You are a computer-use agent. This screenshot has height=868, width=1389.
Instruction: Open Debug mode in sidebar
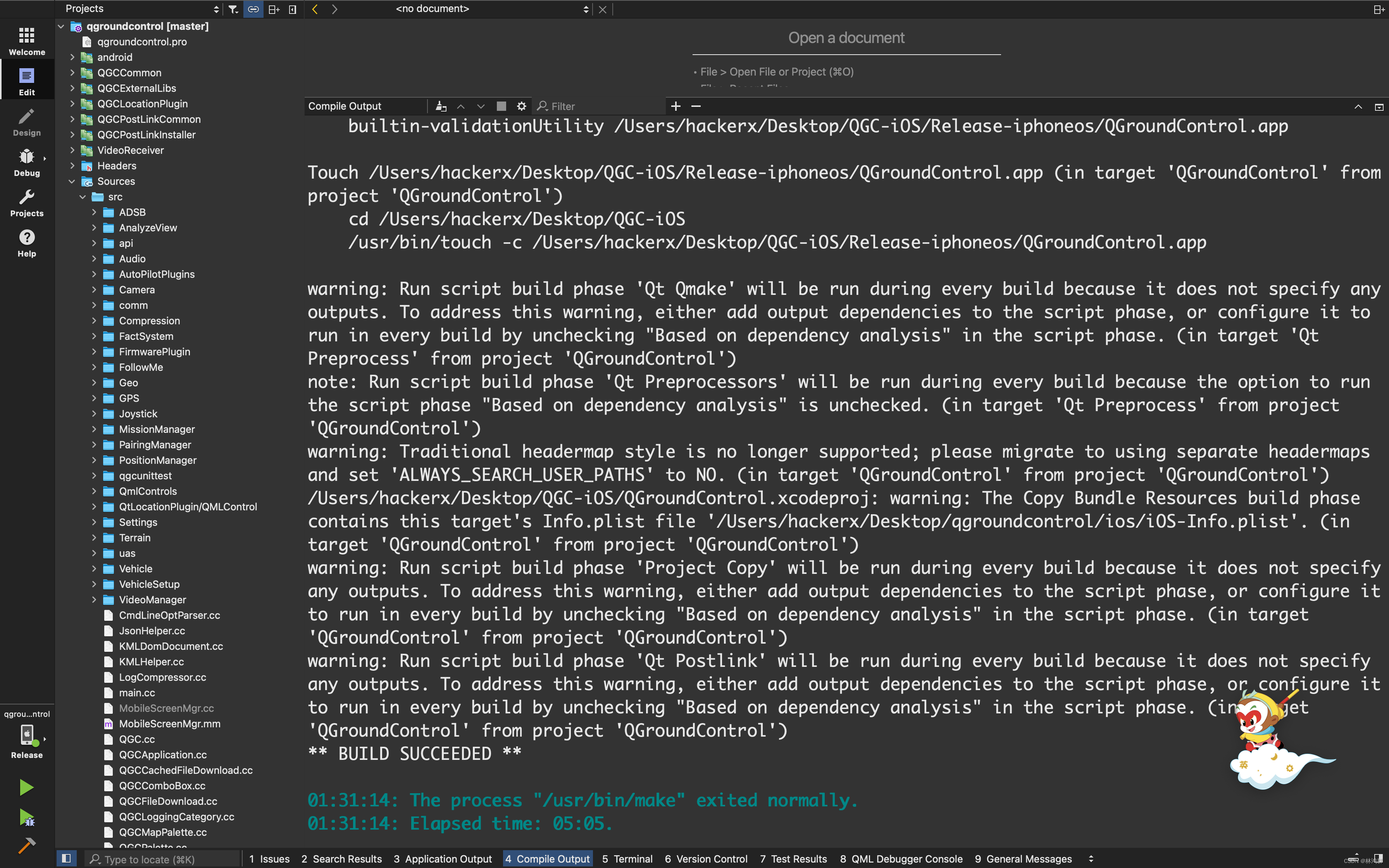click(26, 162)
